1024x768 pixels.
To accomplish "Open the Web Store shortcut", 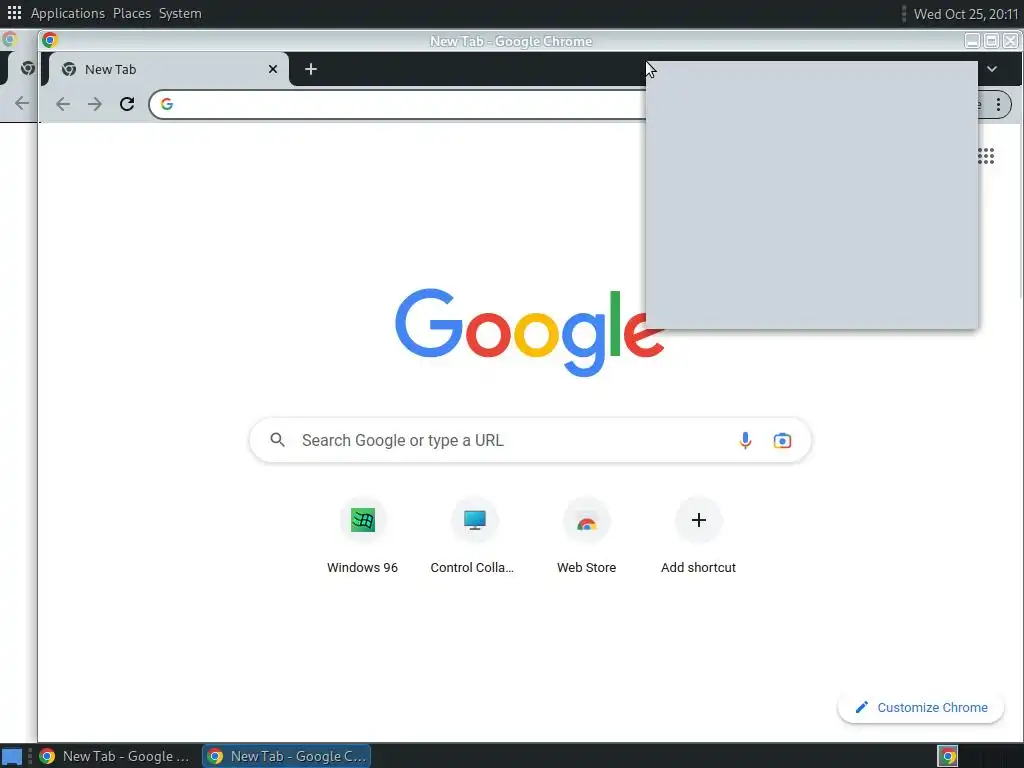I will [586, 537].
